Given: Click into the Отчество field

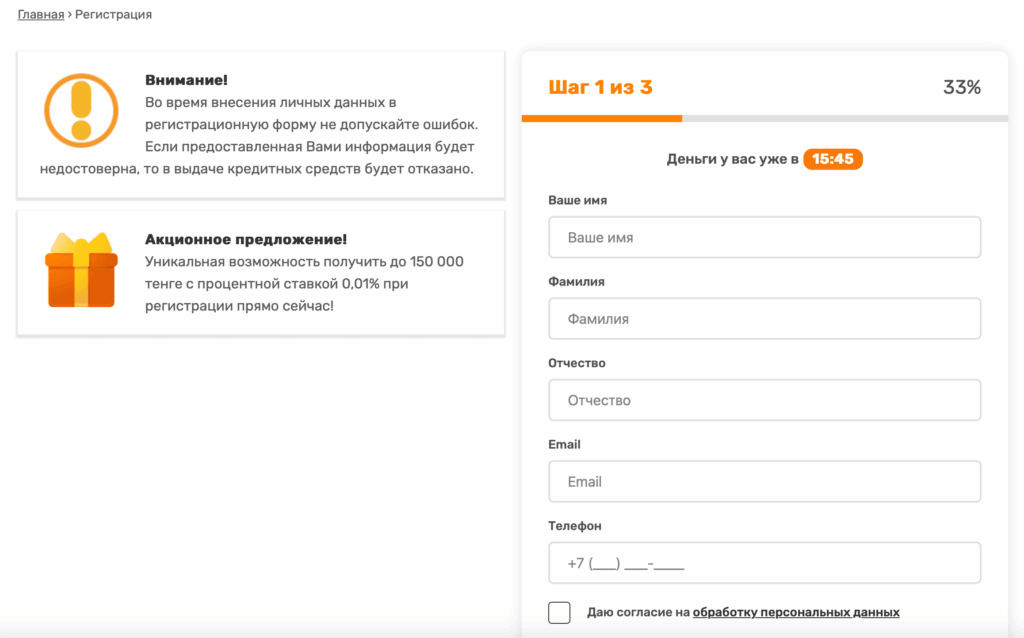Looking at the screenshot, I should click(x=764, y=400).
